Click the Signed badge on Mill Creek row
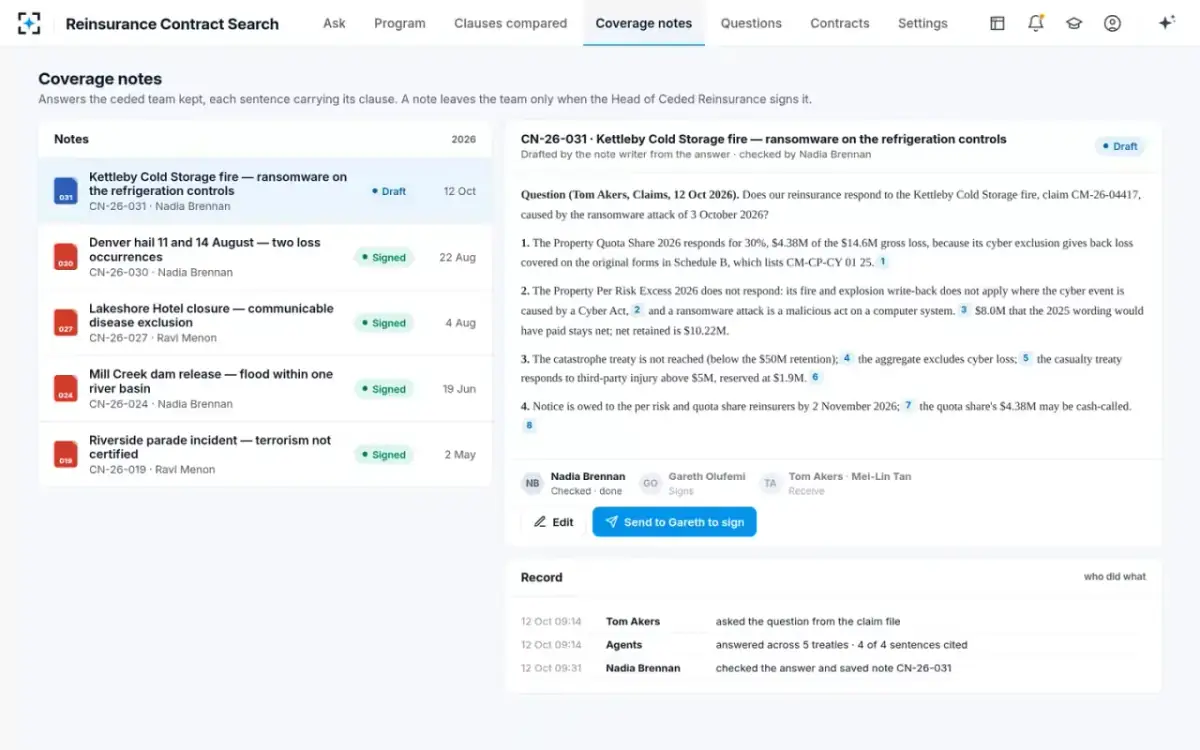This screenshot has height=750, width=1200. pos(384,389)
